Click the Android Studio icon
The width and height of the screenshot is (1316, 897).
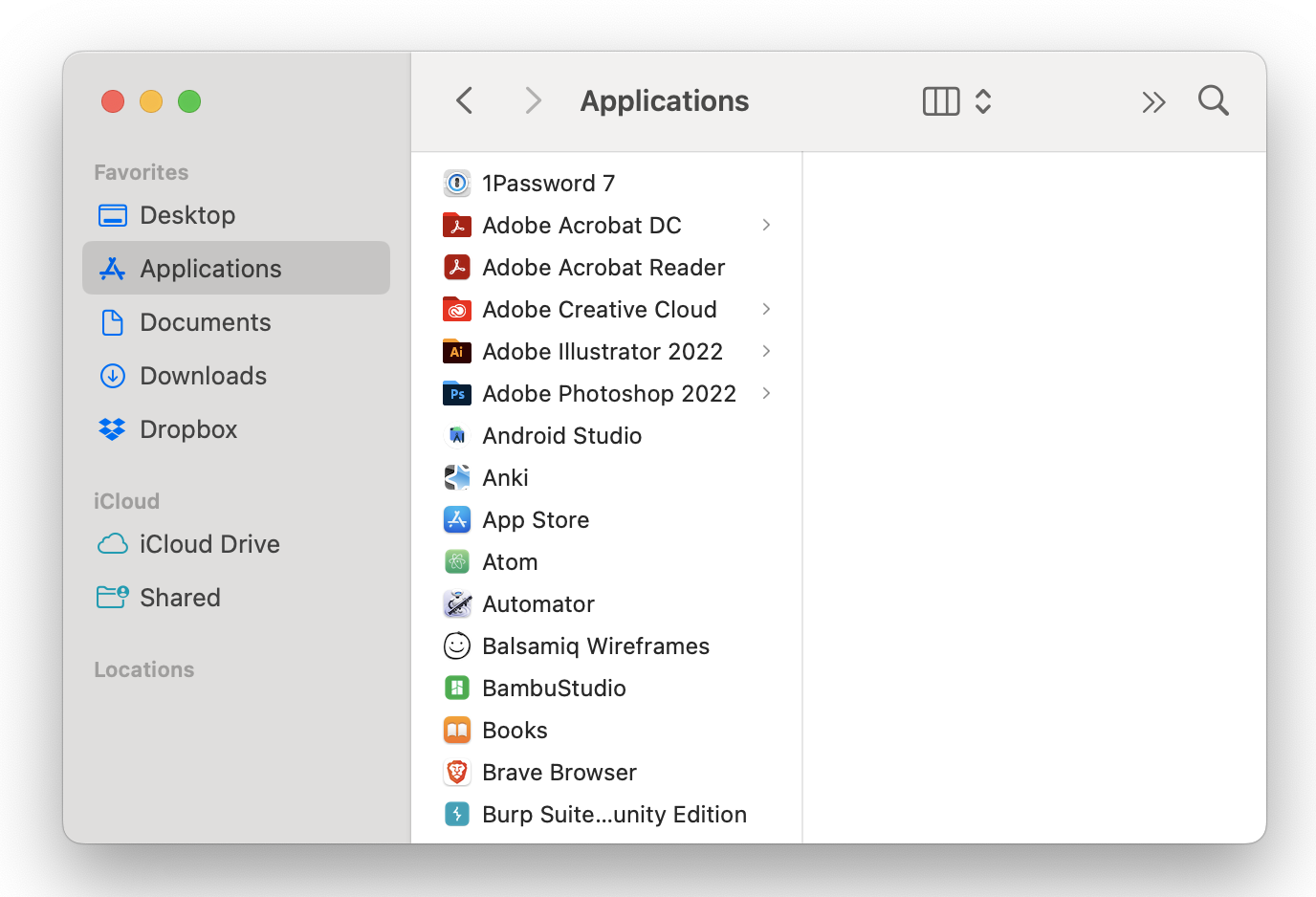[457, 435]
